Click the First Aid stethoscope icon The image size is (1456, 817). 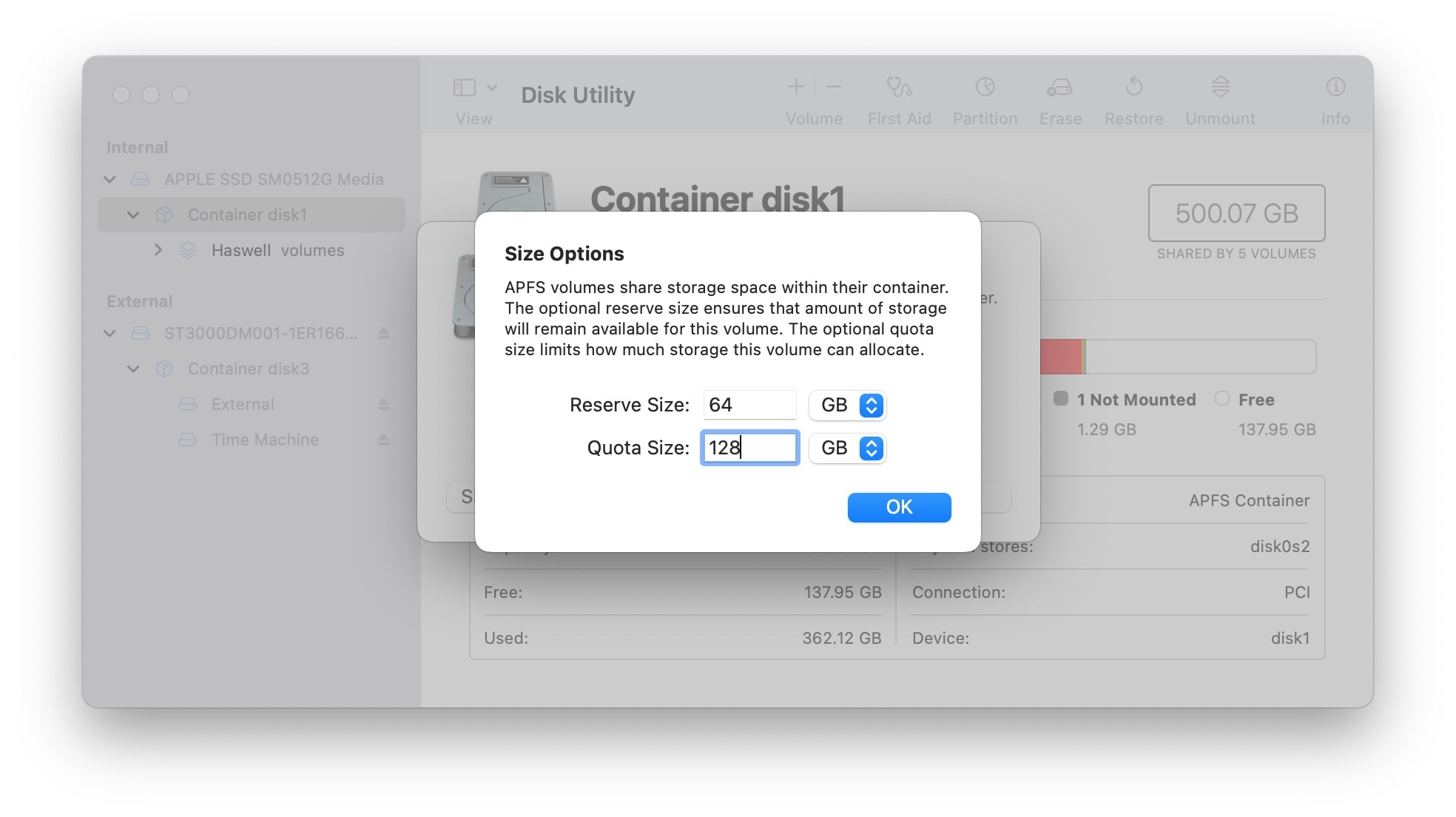[899, 88]
